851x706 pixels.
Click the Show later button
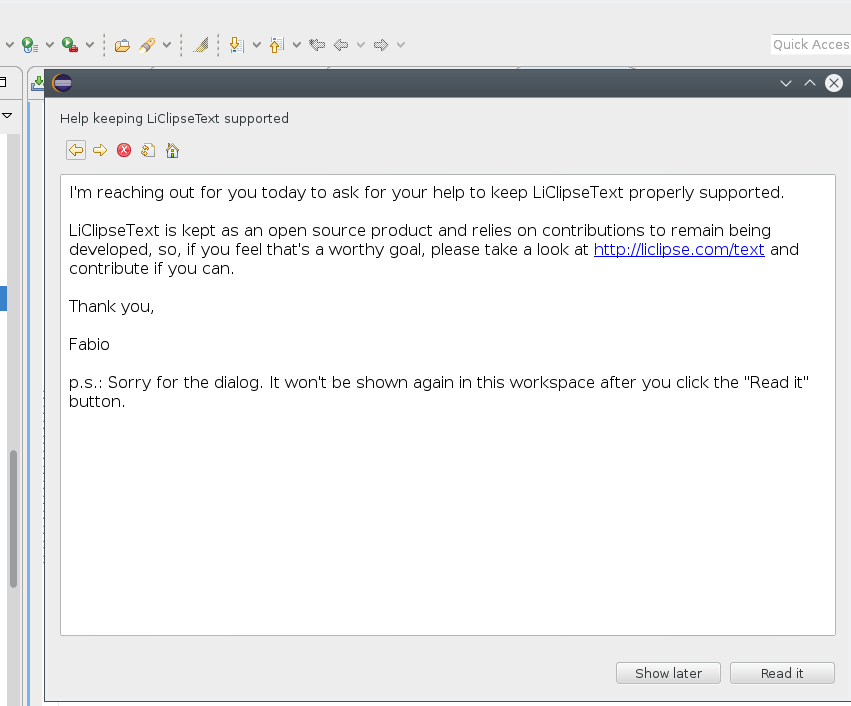click(x=668, y=673)
